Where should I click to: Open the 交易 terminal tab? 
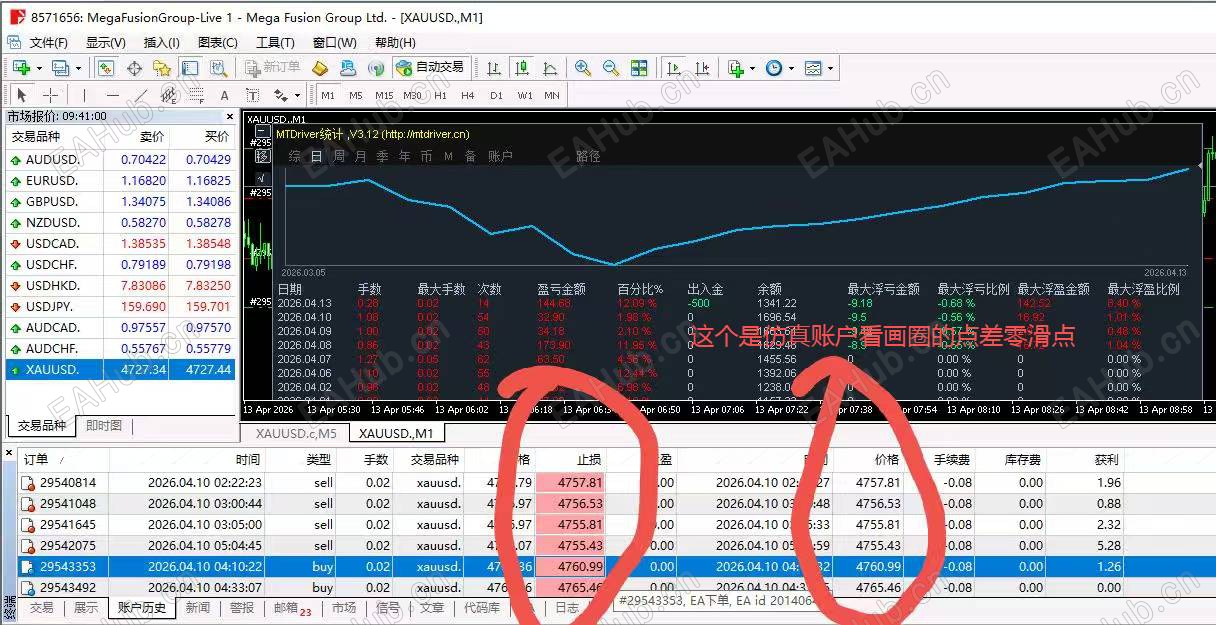click(42, 607)
